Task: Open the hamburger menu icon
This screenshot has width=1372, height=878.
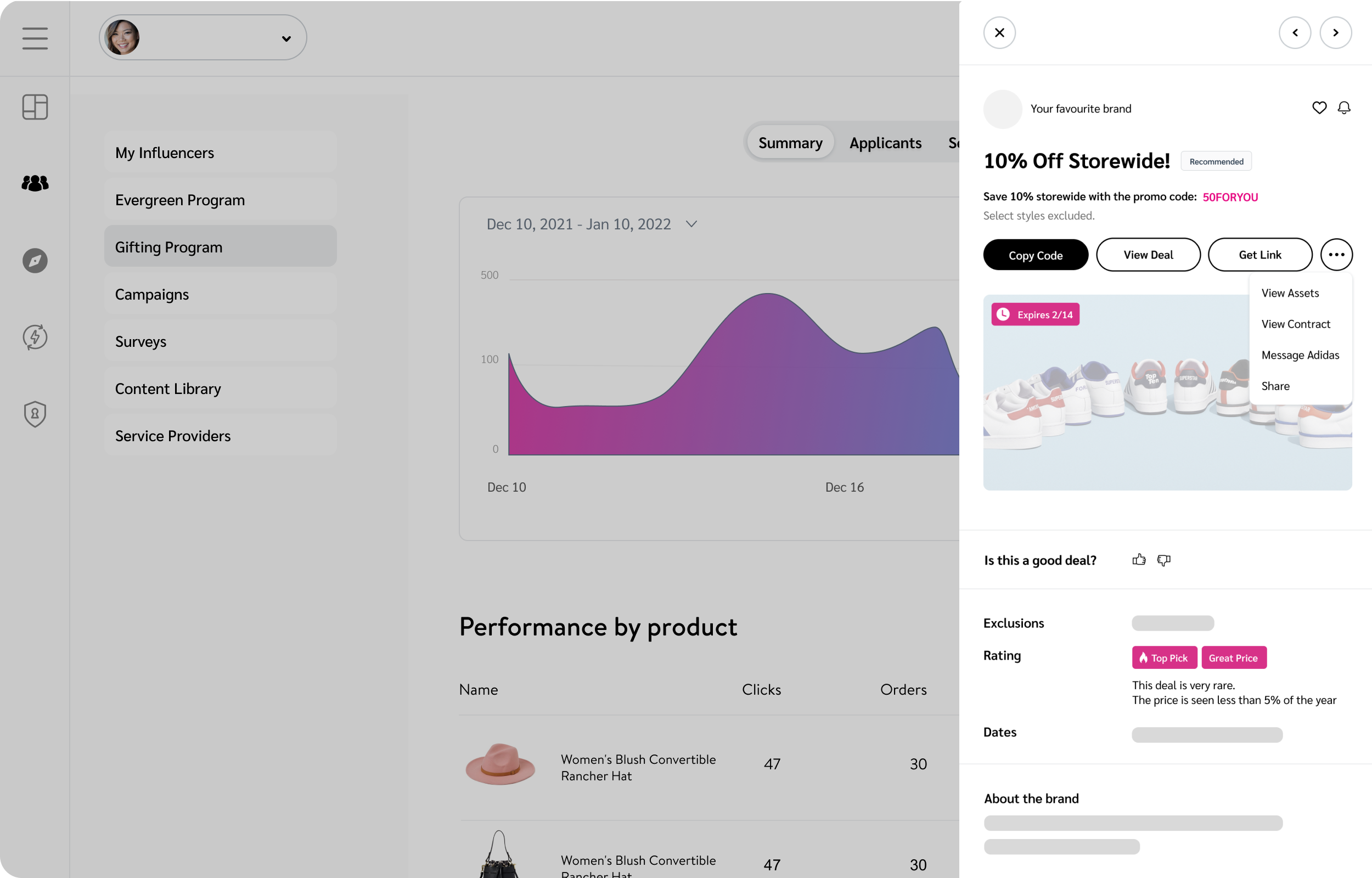Action: coord(35,38)
